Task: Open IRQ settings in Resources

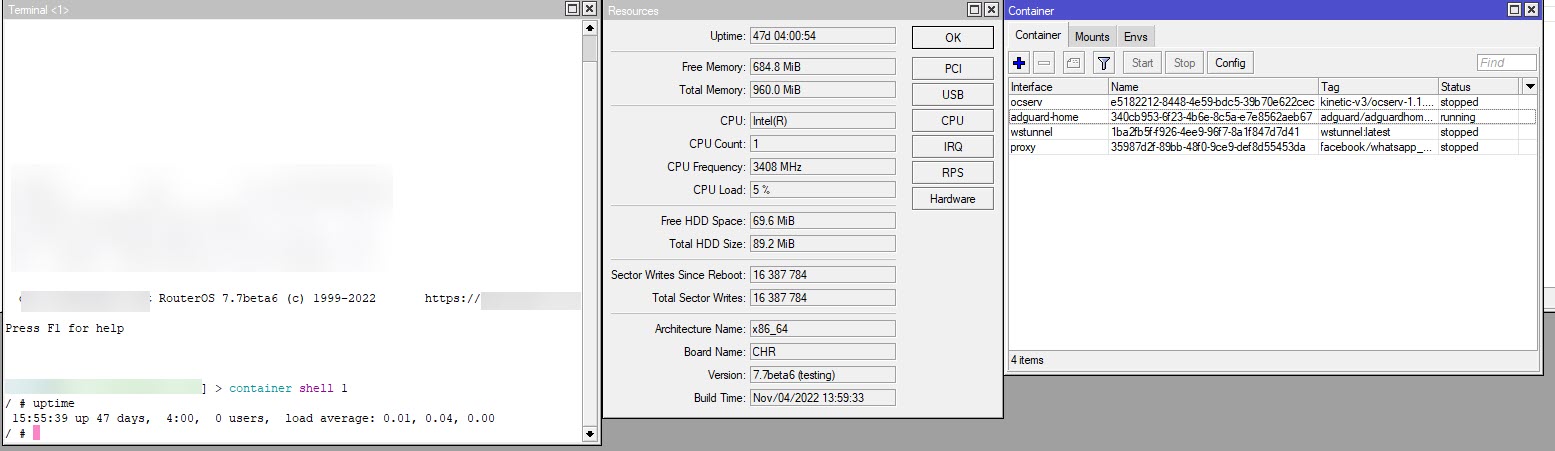Action: pos(953,147)
